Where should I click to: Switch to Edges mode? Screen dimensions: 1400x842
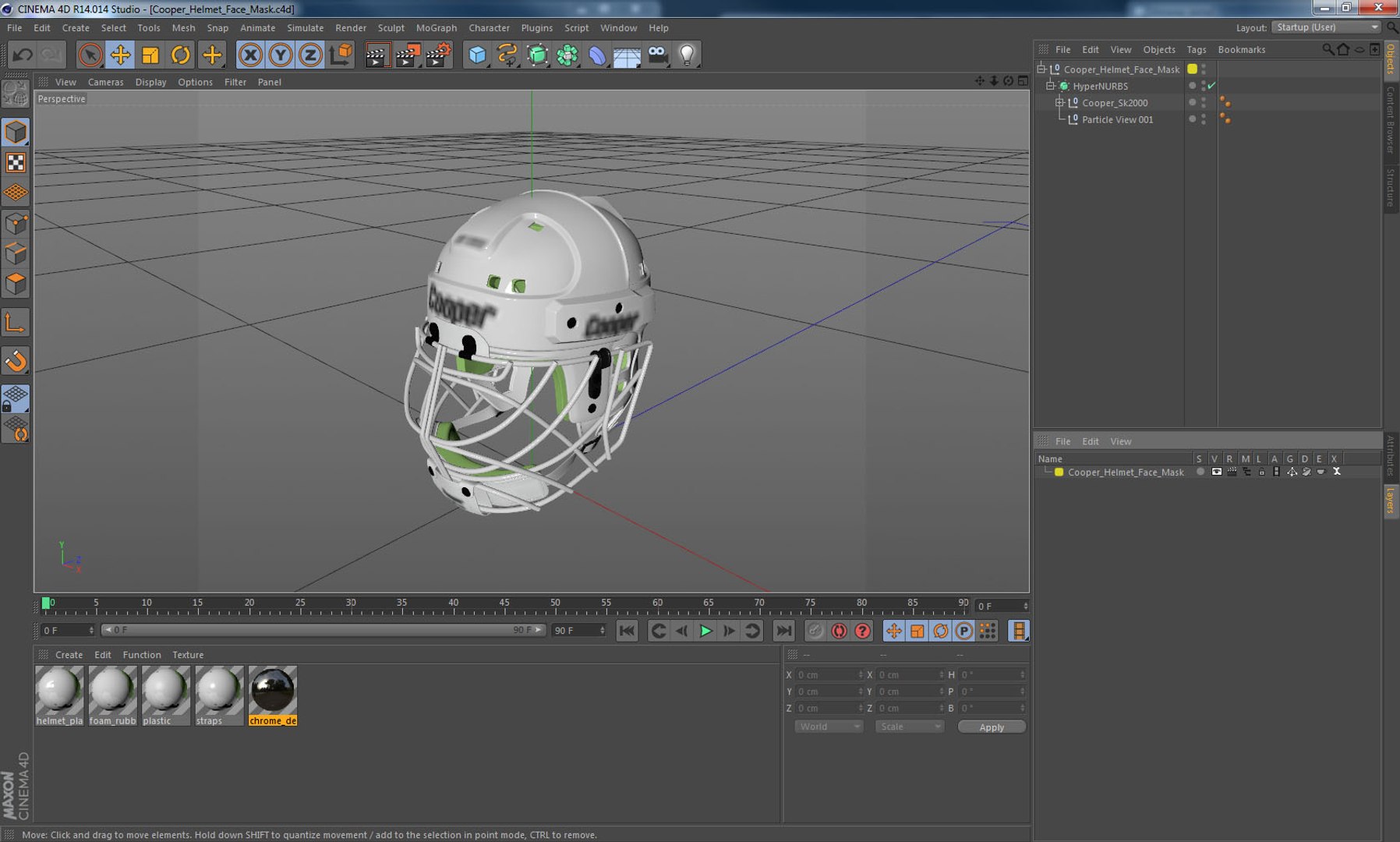pos(16,254)
